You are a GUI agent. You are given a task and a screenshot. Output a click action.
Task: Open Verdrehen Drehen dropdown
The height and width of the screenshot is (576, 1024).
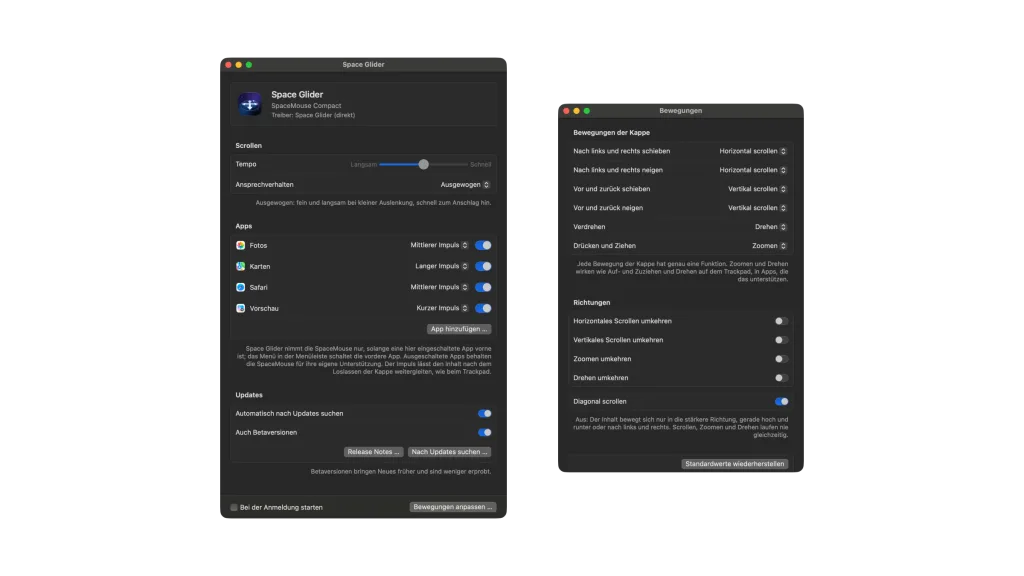(x=771, y=227)
